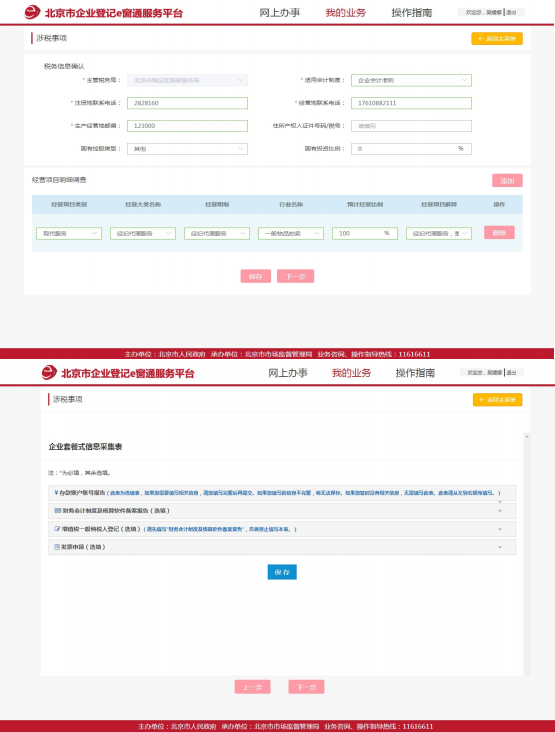555x732 pixels.
Task: Open 网上办事 on the 税务信息确认 page
Action: click(x=280, y=13)
